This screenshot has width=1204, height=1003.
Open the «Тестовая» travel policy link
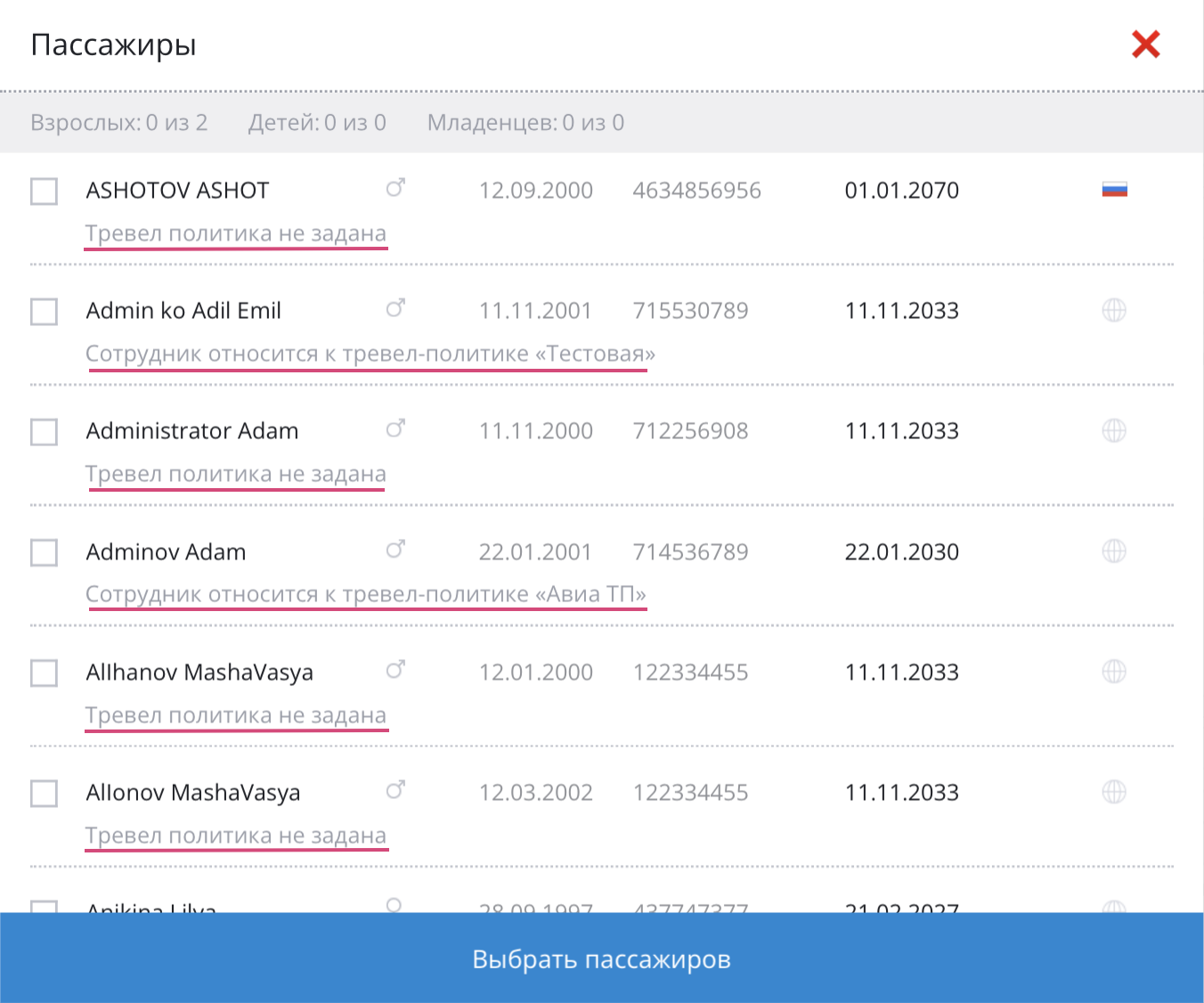[370, 354]
